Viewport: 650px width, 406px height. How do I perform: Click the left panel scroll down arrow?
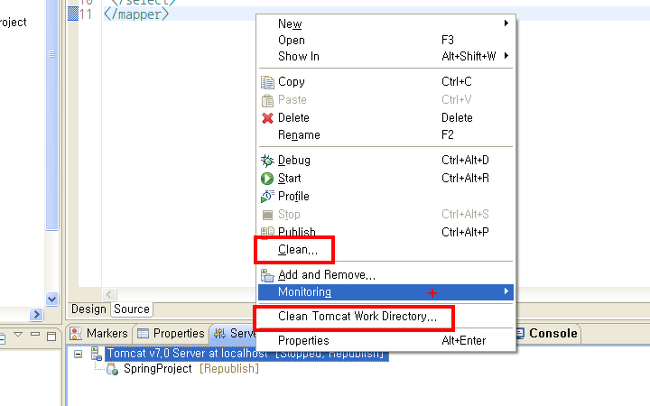click(x=52, y=299)
